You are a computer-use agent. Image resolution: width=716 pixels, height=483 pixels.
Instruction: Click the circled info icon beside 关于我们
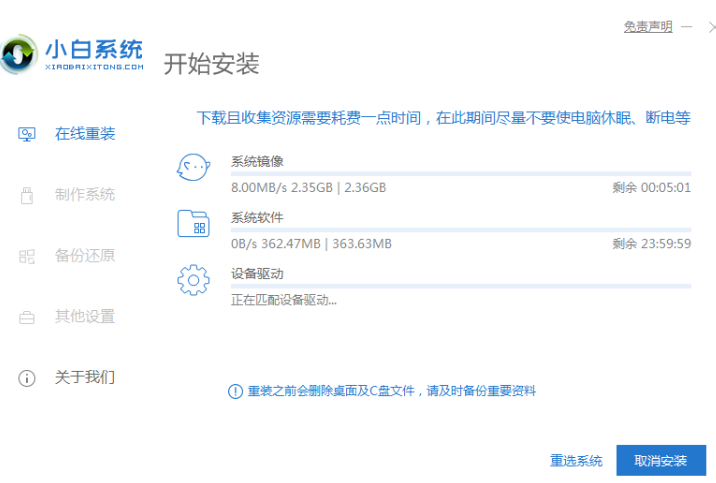point(27,378)
